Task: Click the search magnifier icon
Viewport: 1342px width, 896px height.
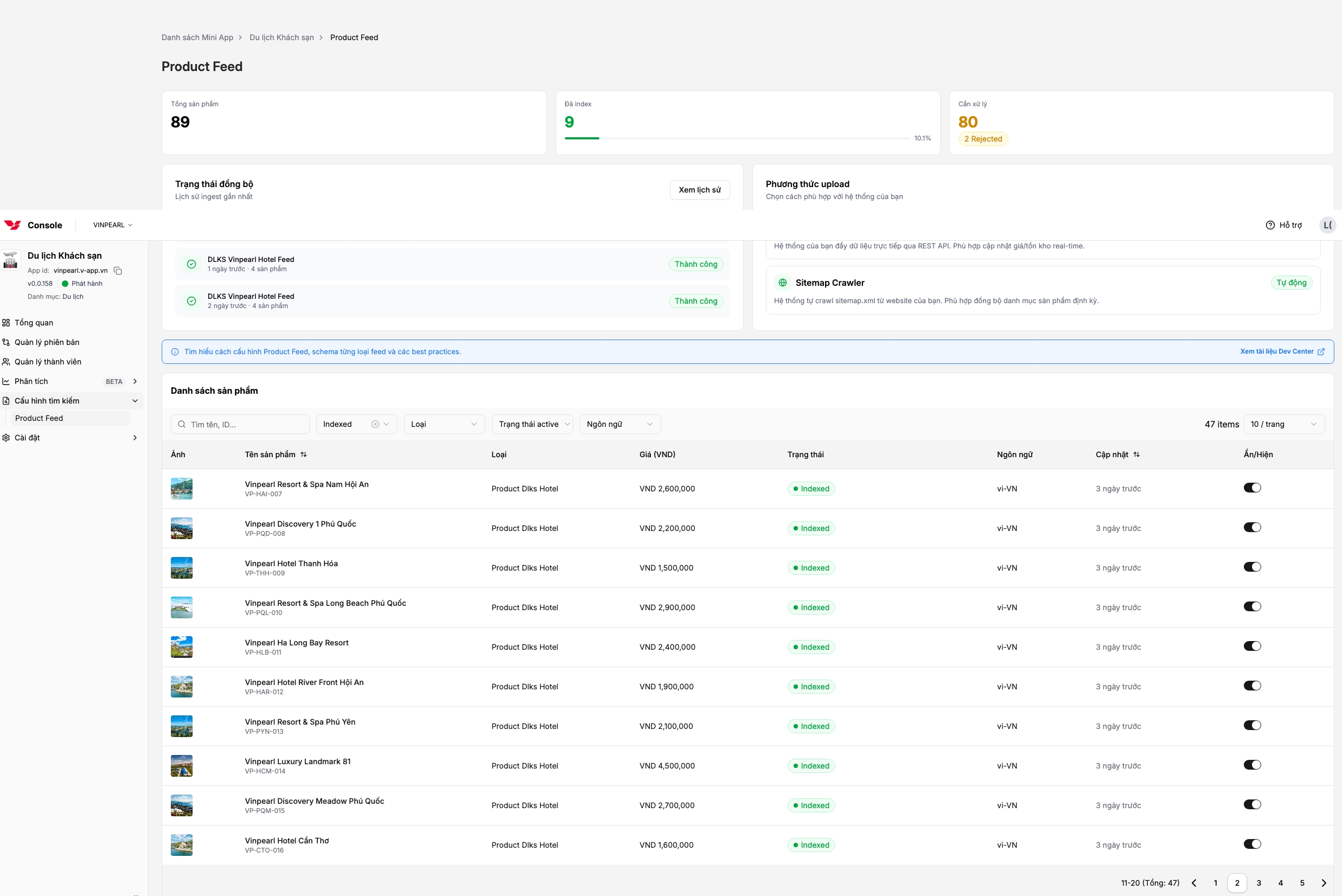Action: tap(182, 424)
